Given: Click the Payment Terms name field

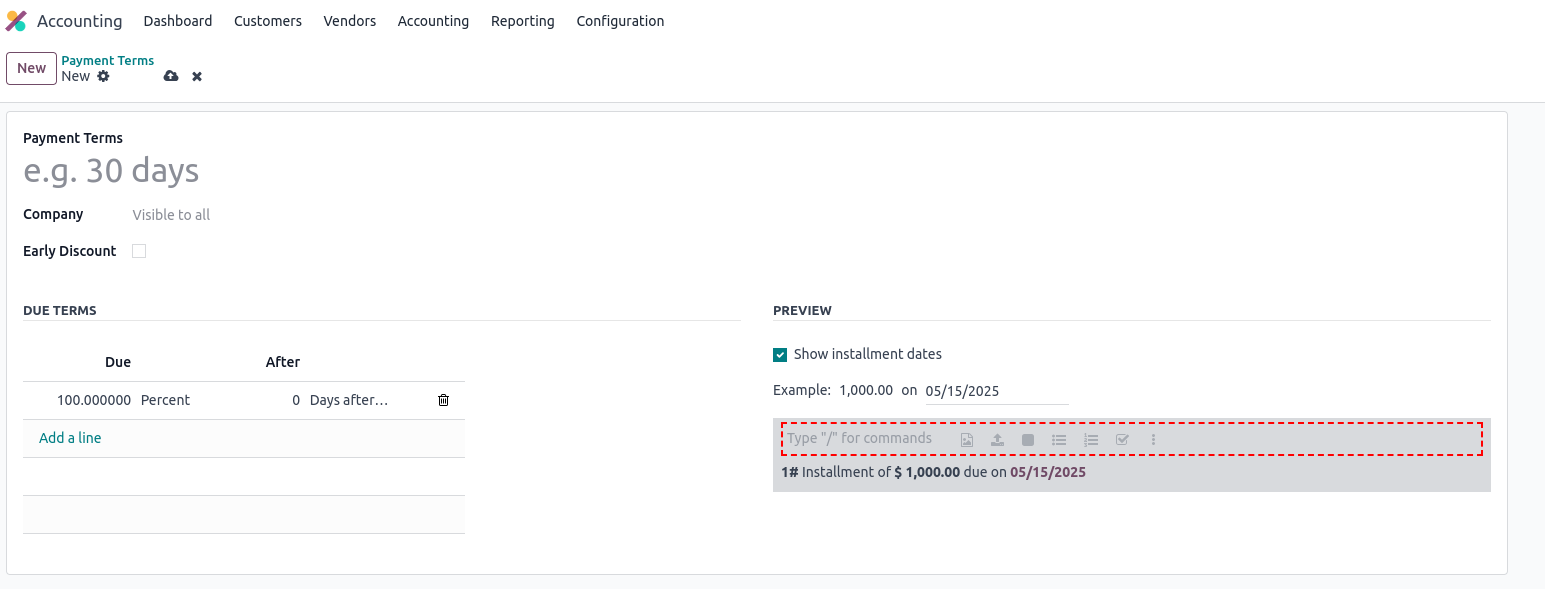Looking at the screenshot, I should tap(300, 171).
